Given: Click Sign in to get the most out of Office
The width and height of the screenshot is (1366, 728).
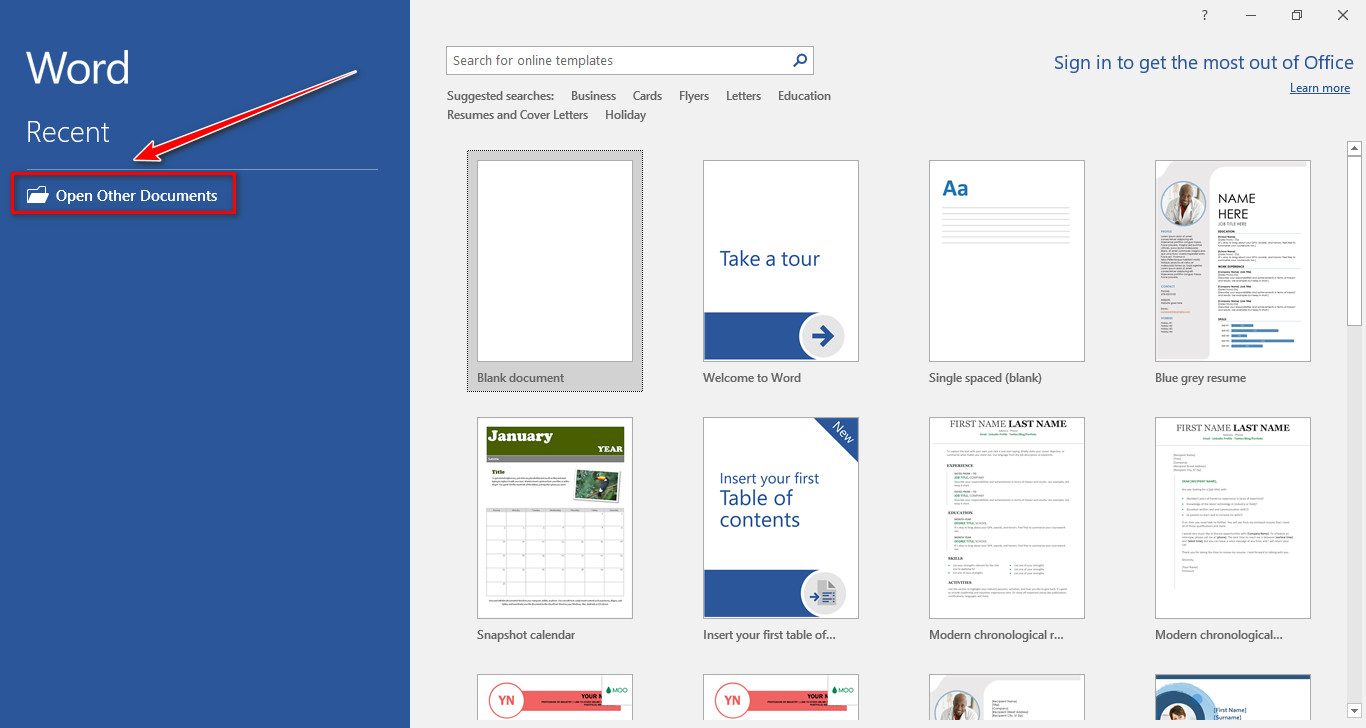Looking at the screenshot, I should click(x=1203, y=63).
